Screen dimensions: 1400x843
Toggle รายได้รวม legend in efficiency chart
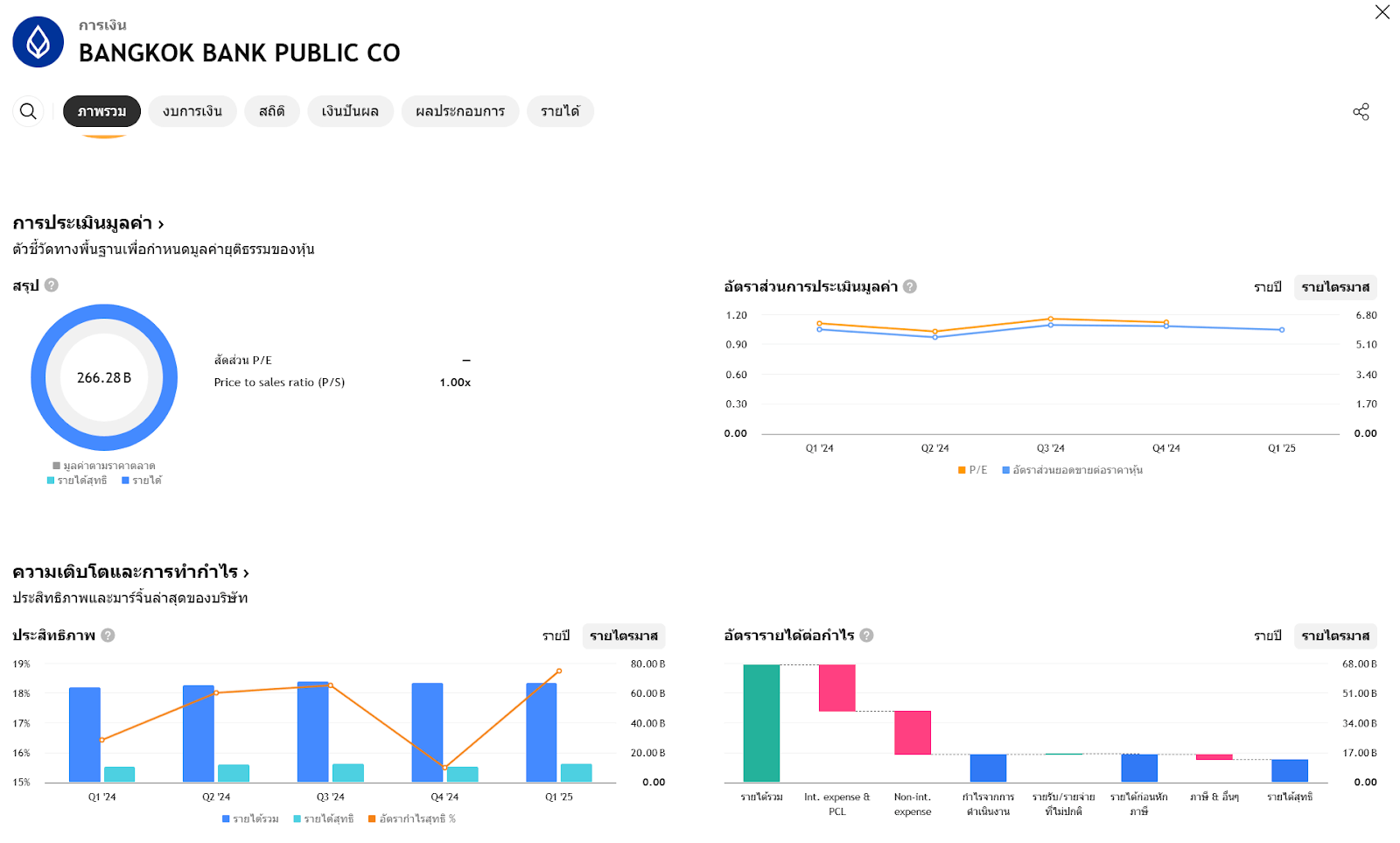tap(250, 819)
